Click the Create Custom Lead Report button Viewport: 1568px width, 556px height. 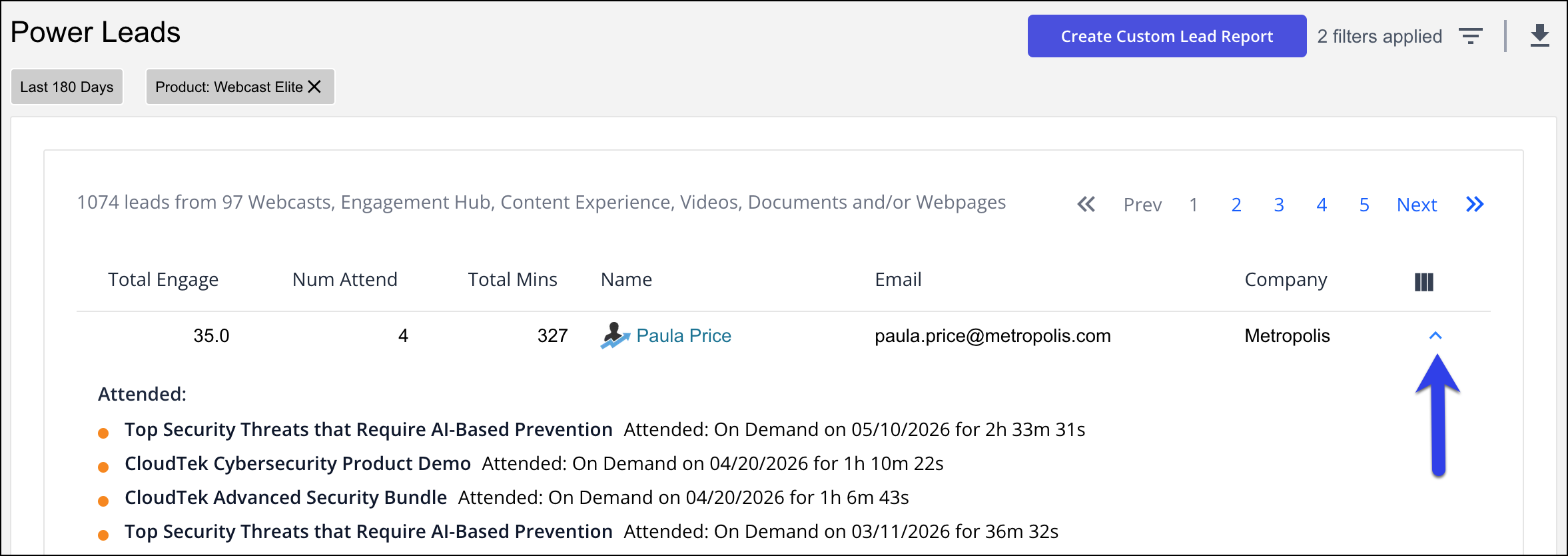1167,36
